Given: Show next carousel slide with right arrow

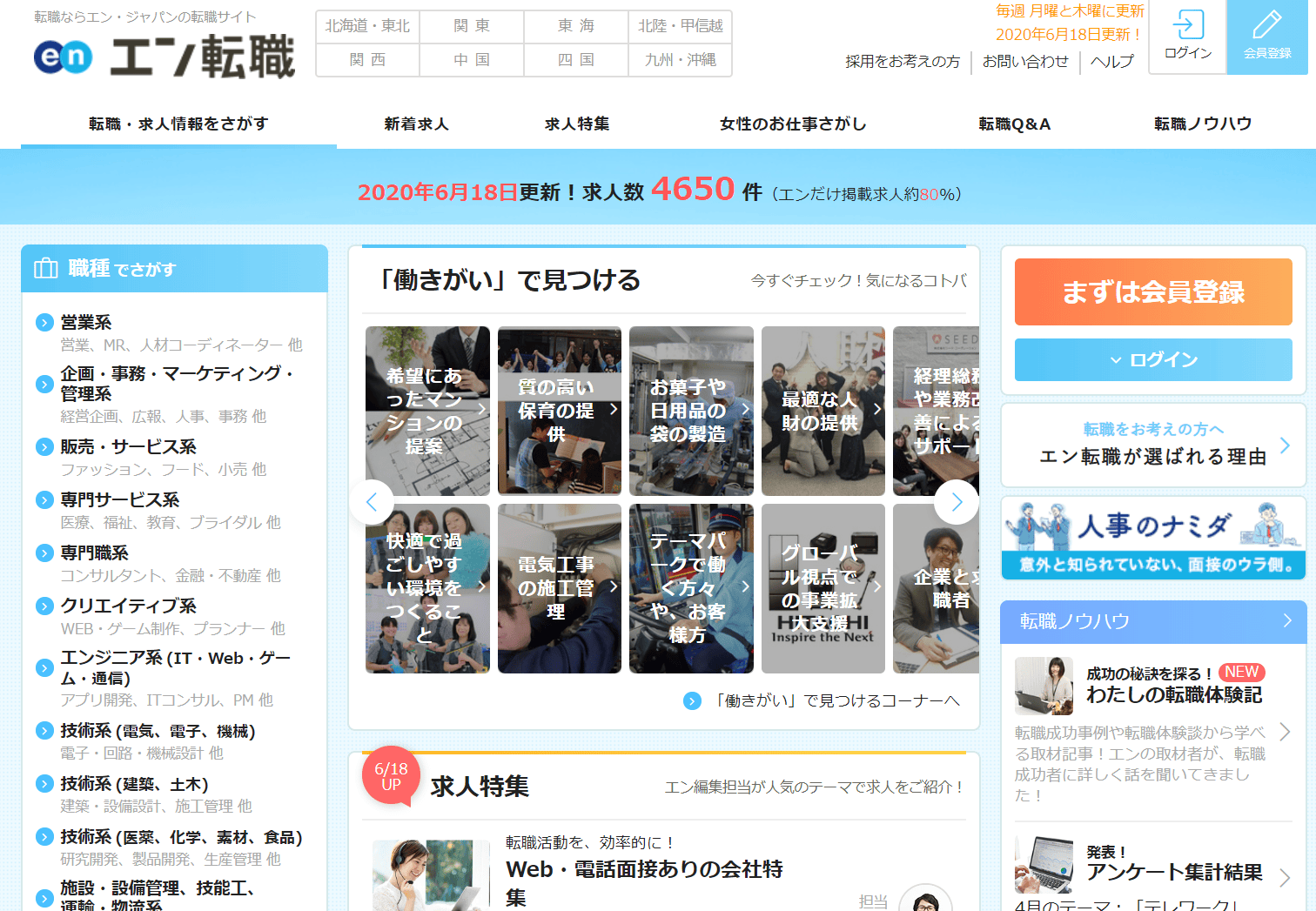Looking at the screenshot, I should coord(957,502).
